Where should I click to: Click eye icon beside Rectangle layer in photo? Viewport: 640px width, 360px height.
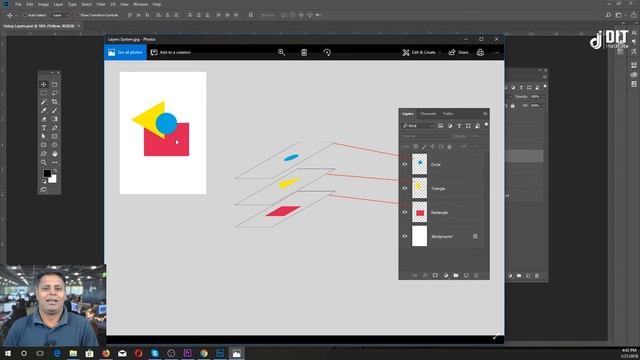click(404, 212)
